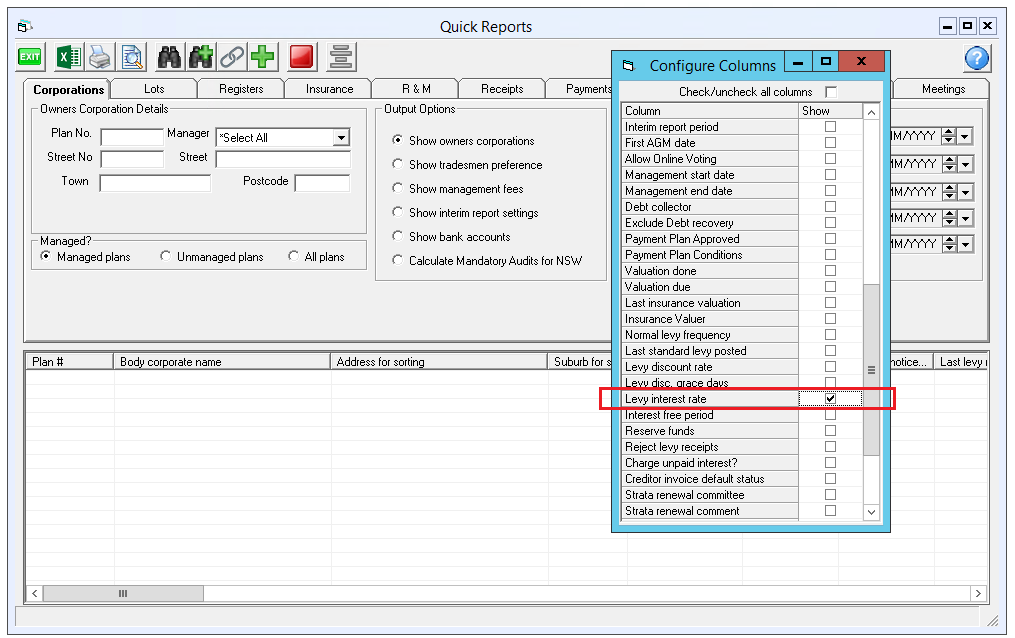
Task: Open the Registers tab
Action: (241, 89)
